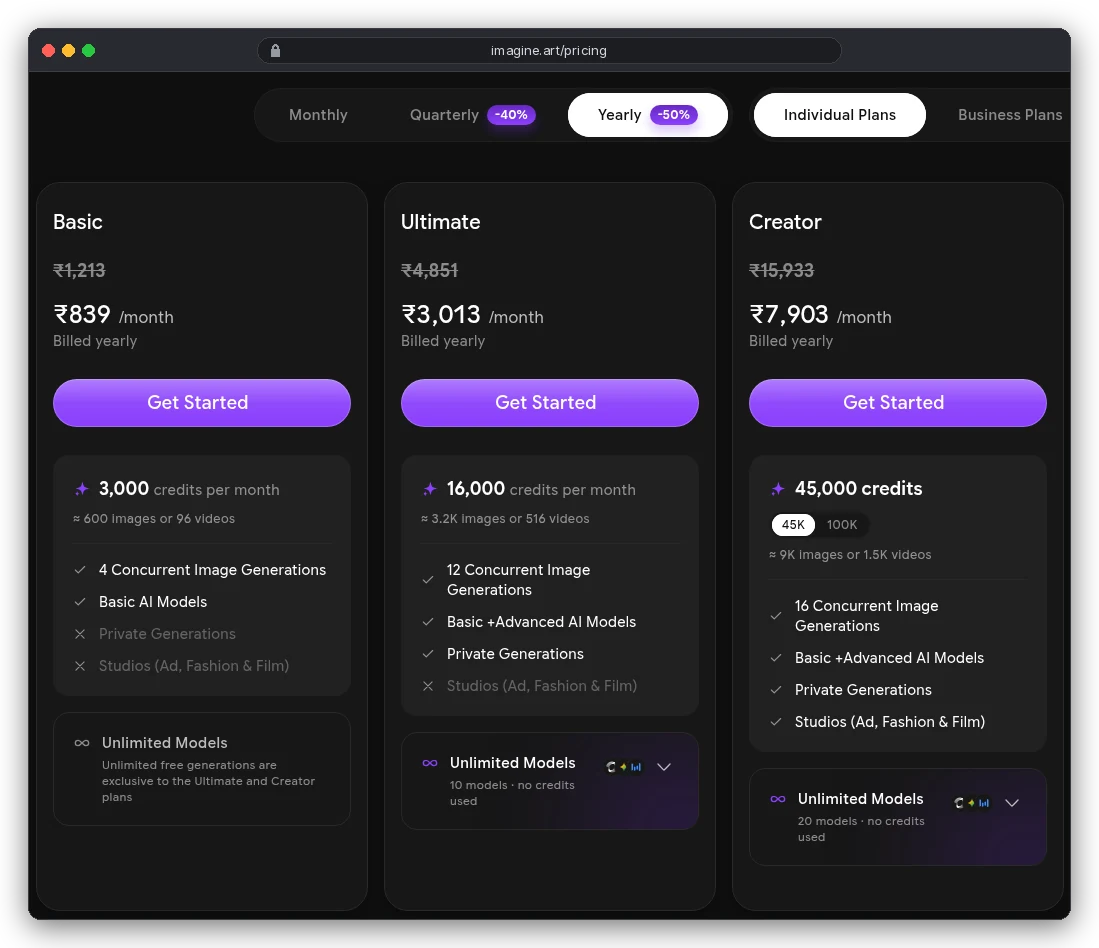This screenshot has height=948, width=1099.
Task: Get Started with the Creator plan
Action: [898, 403]
